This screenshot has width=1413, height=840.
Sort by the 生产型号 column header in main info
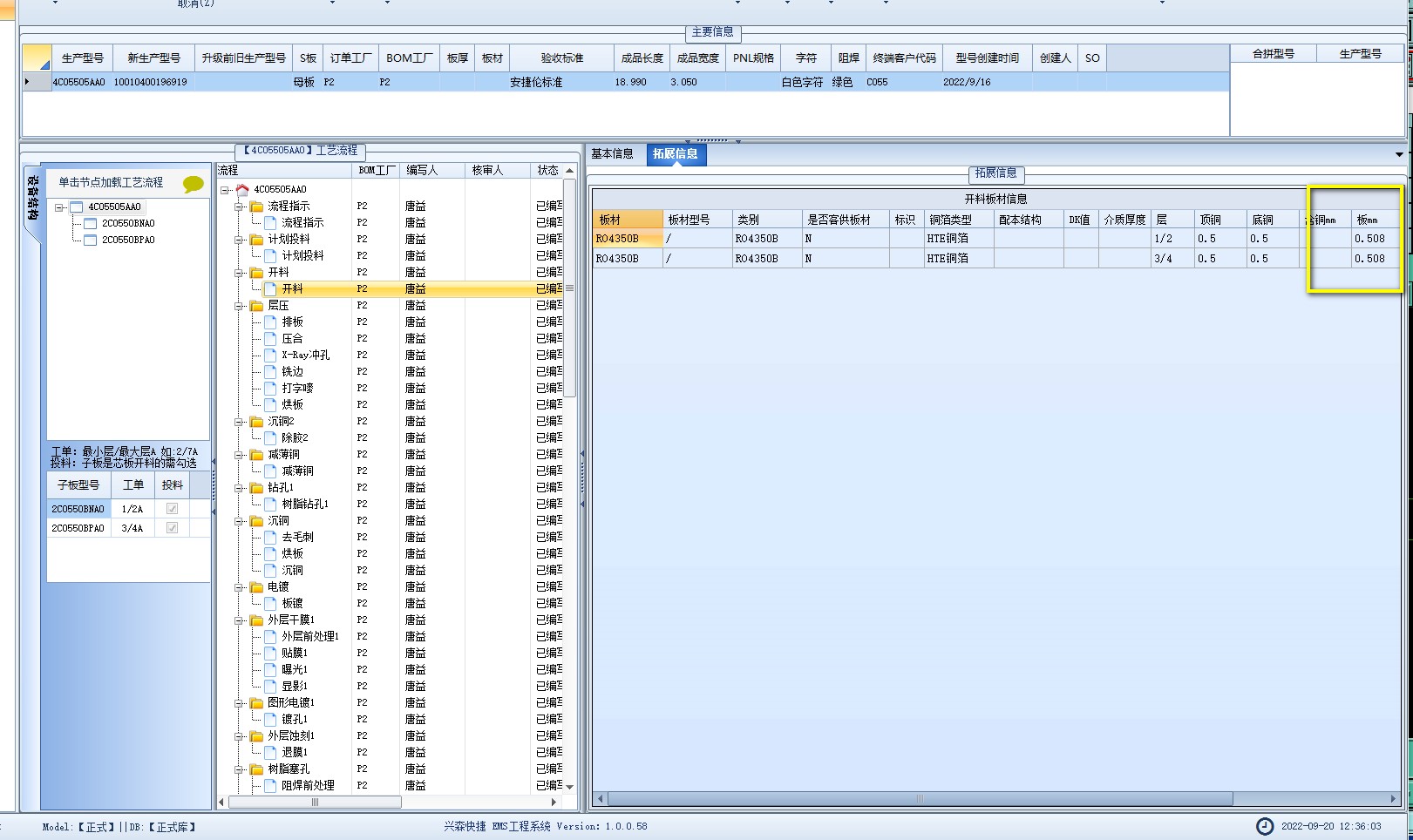pyautogui.click(x=82, y=58)
